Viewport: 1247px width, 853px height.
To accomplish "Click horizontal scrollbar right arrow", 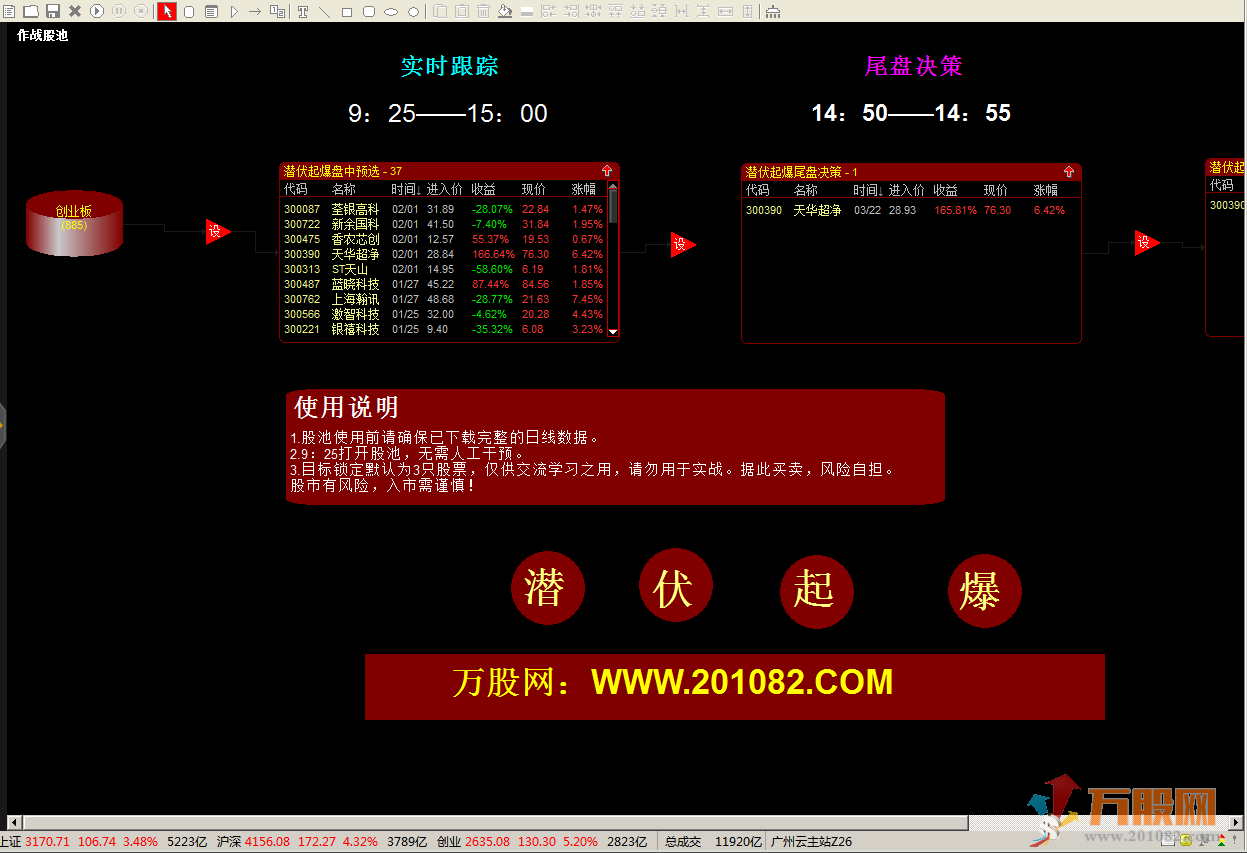I will tap(1238, 823).
